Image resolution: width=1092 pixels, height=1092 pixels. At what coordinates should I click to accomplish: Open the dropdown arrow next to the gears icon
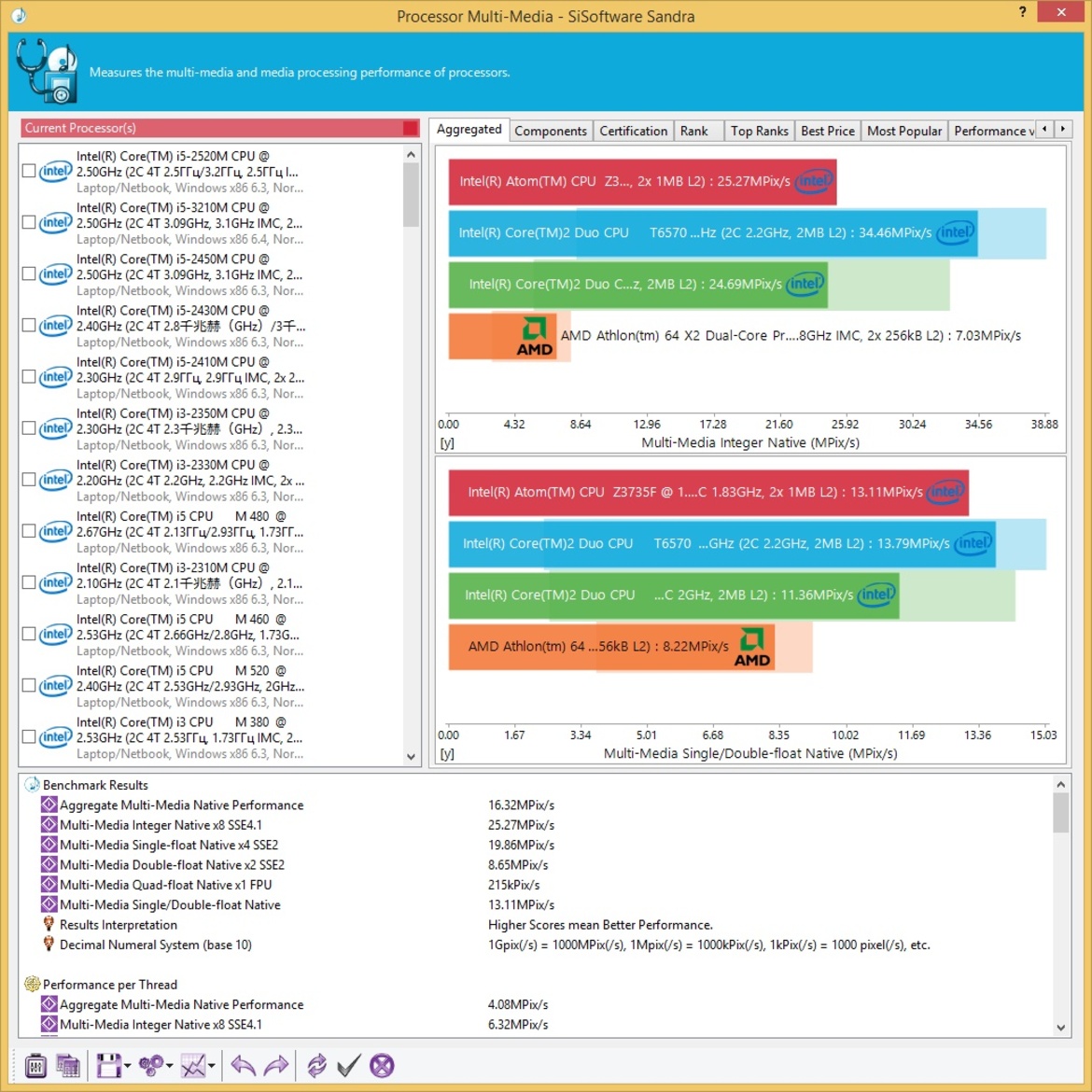point(169,1066)
